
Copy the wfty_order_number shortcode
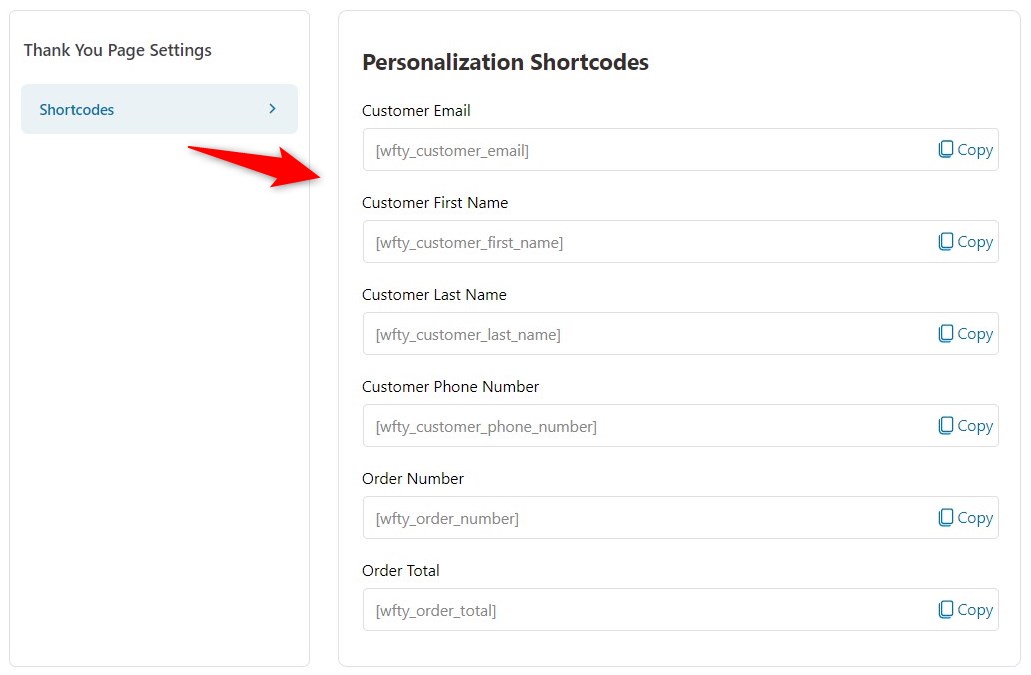point(964,517)
